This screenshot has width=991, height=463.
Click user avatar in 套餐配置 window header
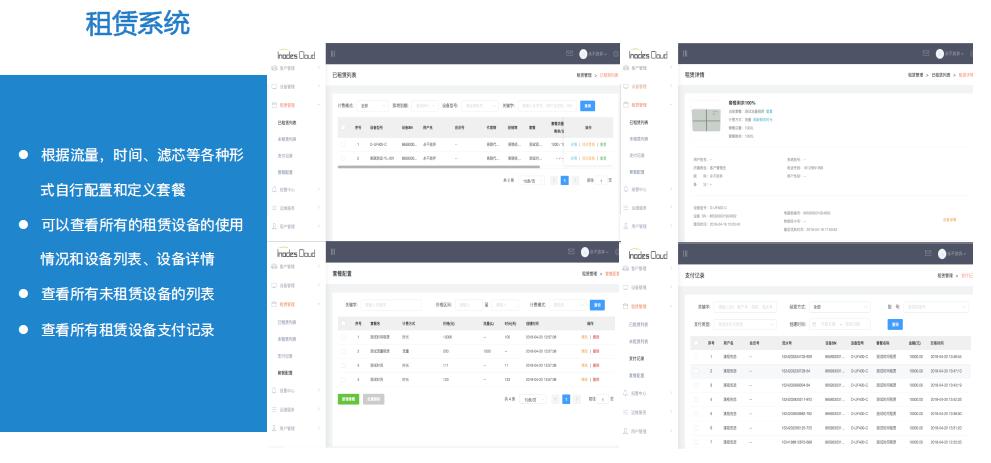(585, 252)
